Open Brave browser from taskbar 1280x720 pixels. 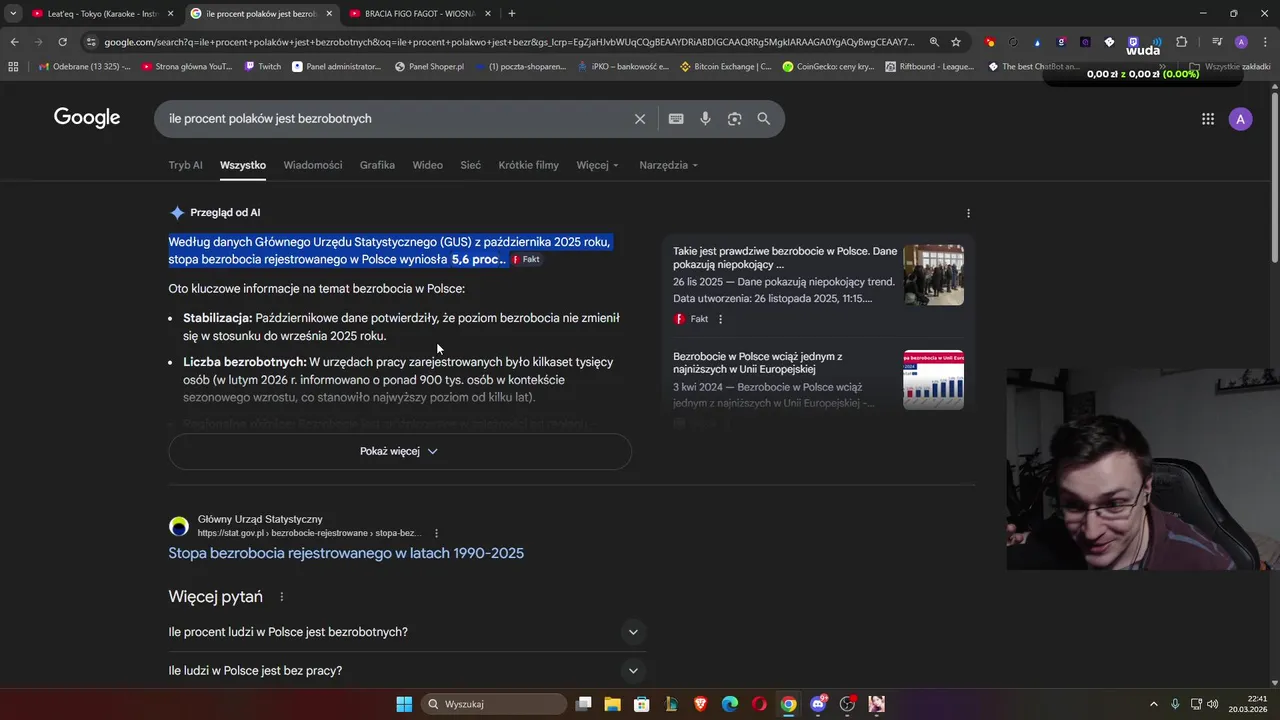tap(700, 704)
